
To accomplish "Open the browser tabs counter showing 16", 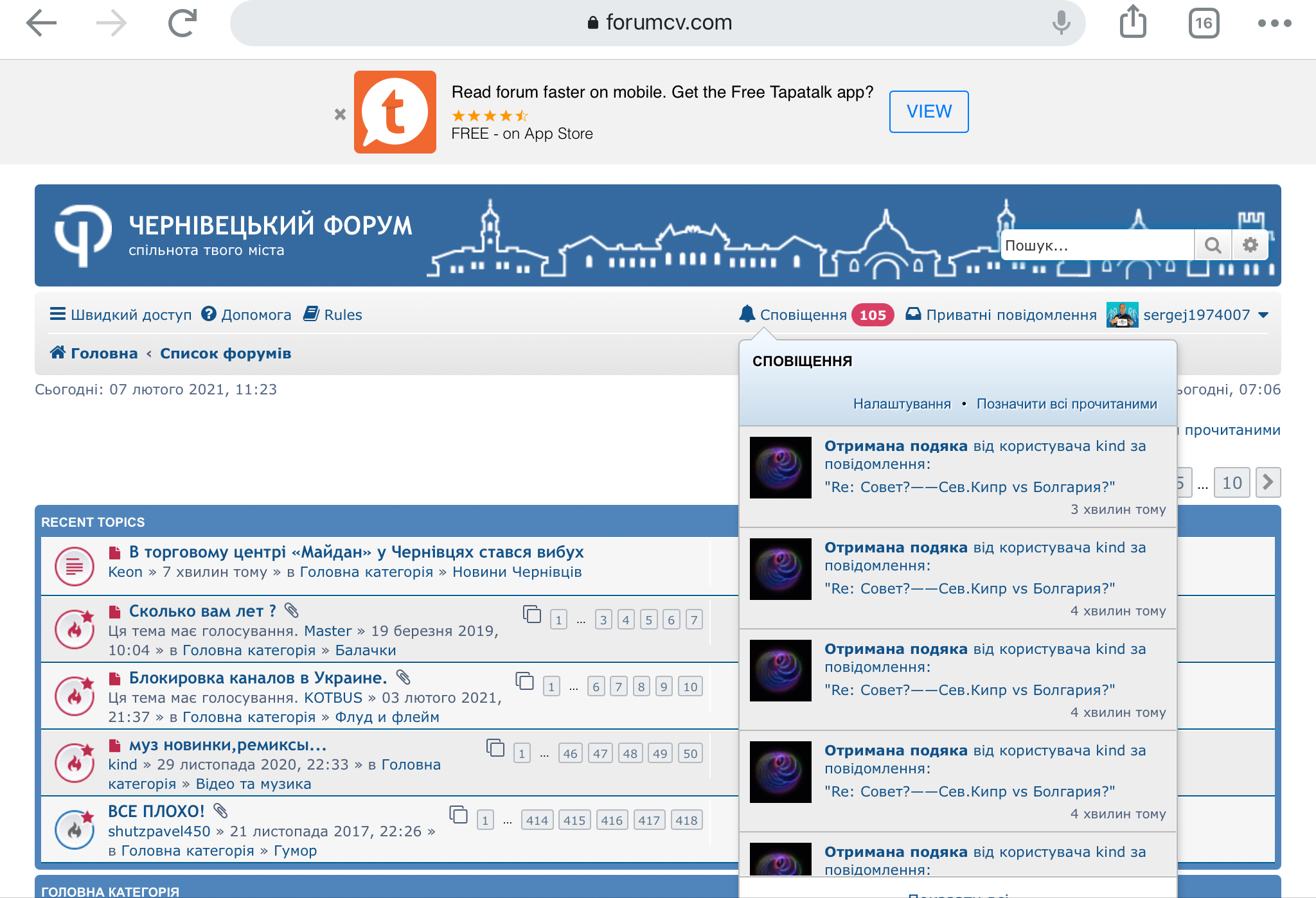I will pos(1204,23).
